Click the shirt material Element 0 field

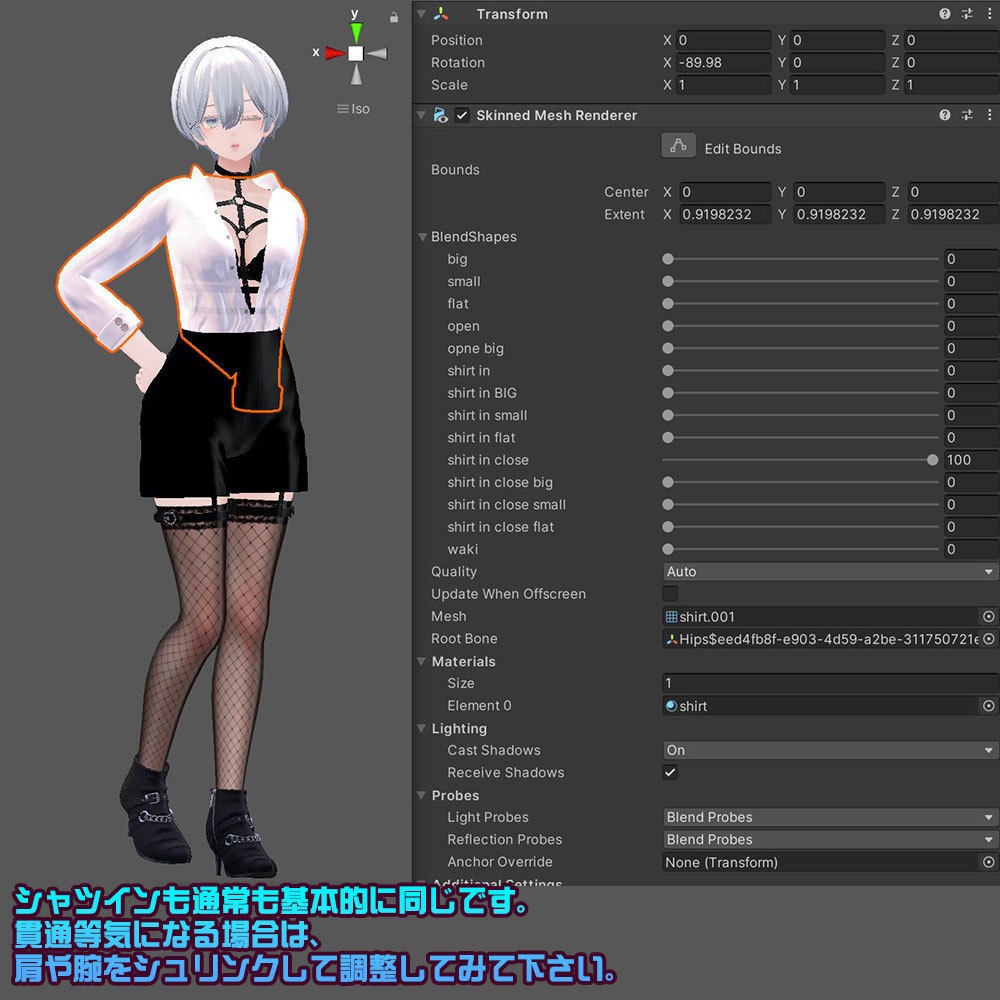(820, 706)
